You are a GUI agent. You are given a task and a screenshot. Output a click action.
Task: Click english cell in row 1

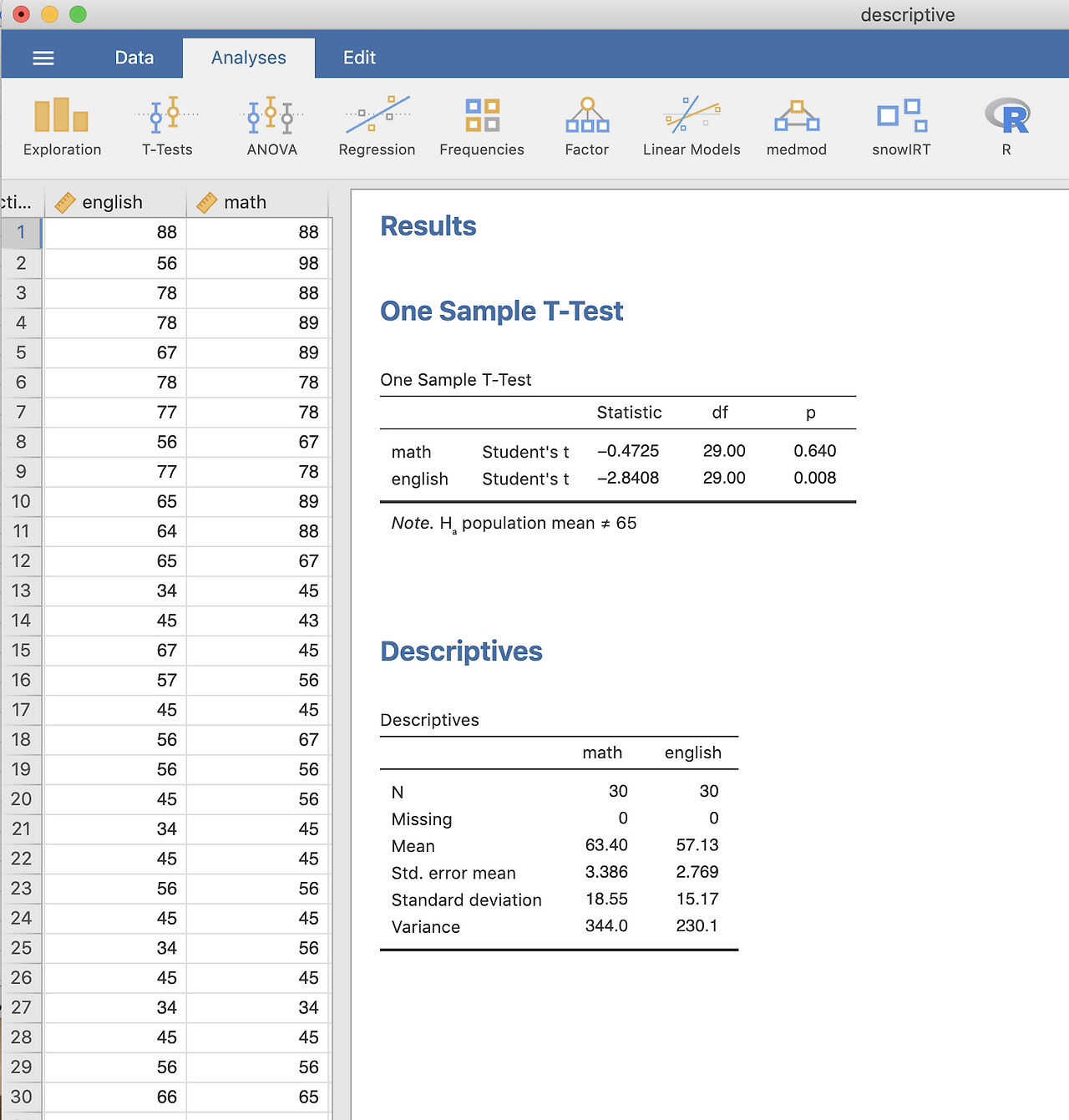click(x=114, y=232)
